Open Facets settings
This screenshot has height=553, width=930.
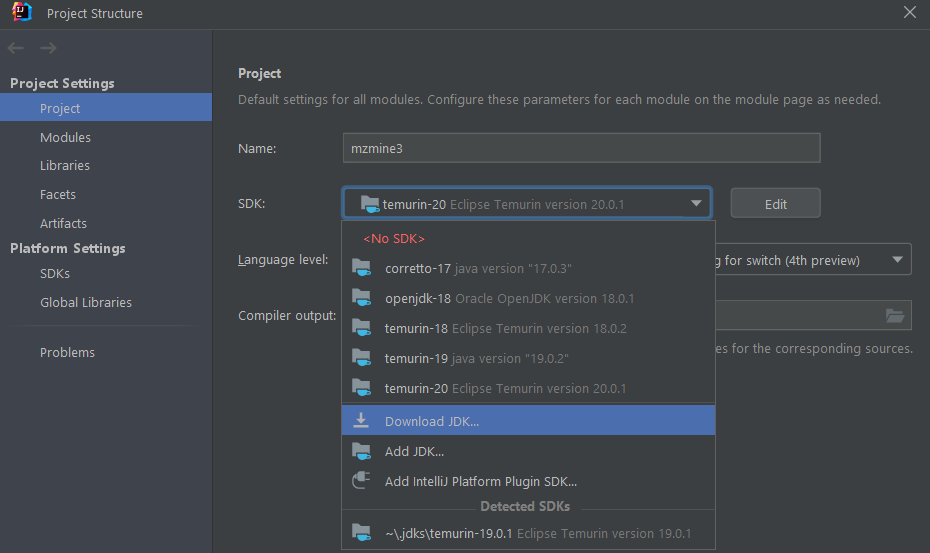(x=106, y=195)
